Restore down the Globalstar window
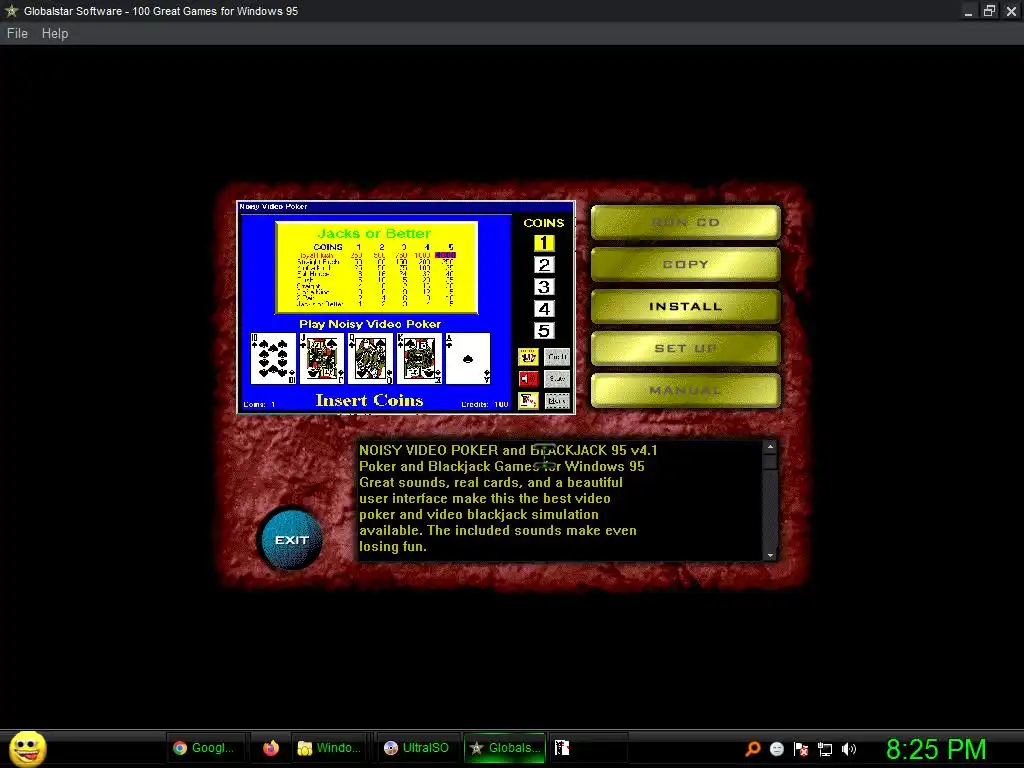Image resolution: width=1024 pixels, height=768 pixels. [x=989, y=10]
